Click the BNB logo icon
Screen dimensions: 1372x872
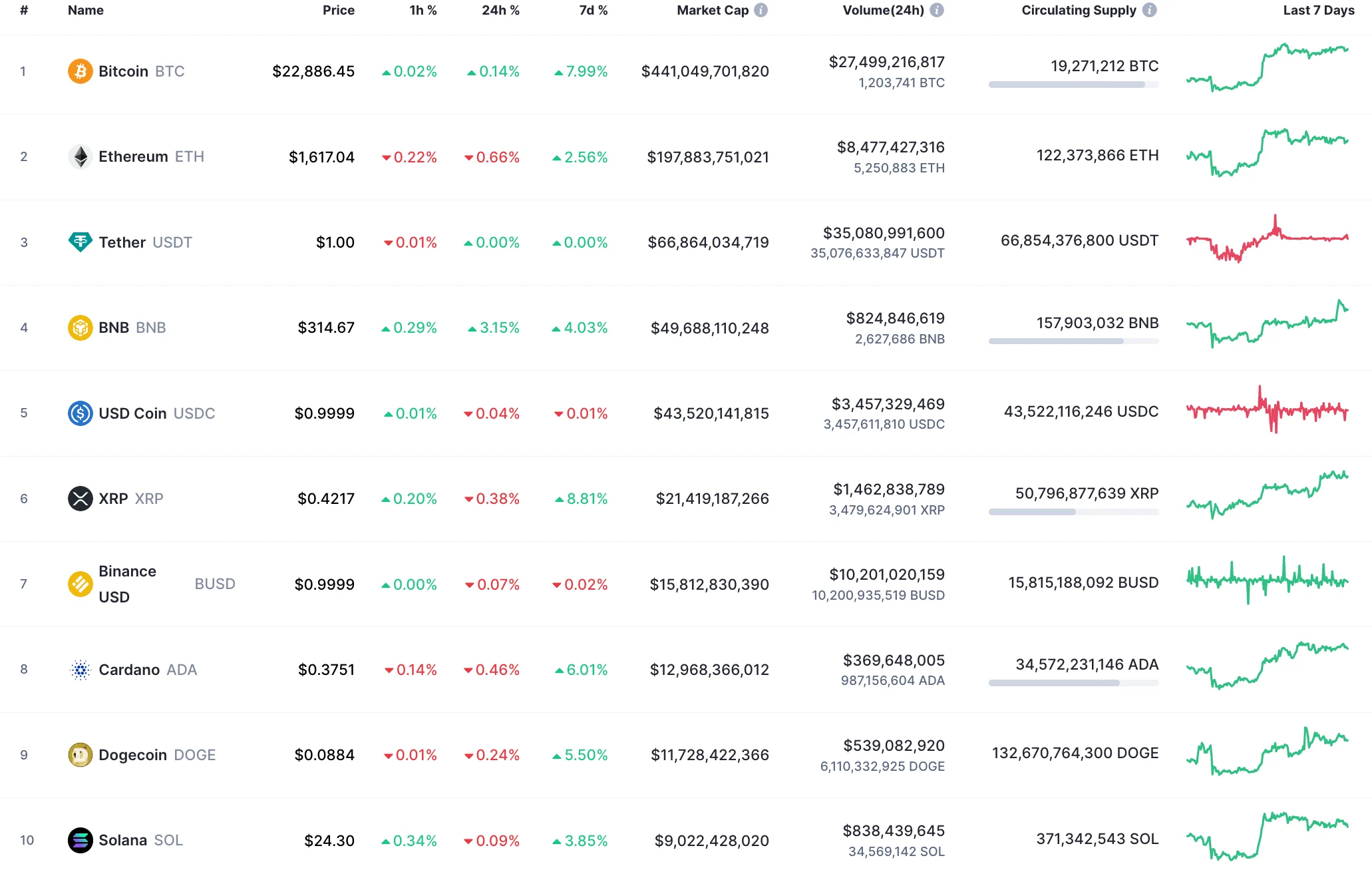[x=80, y=327]
